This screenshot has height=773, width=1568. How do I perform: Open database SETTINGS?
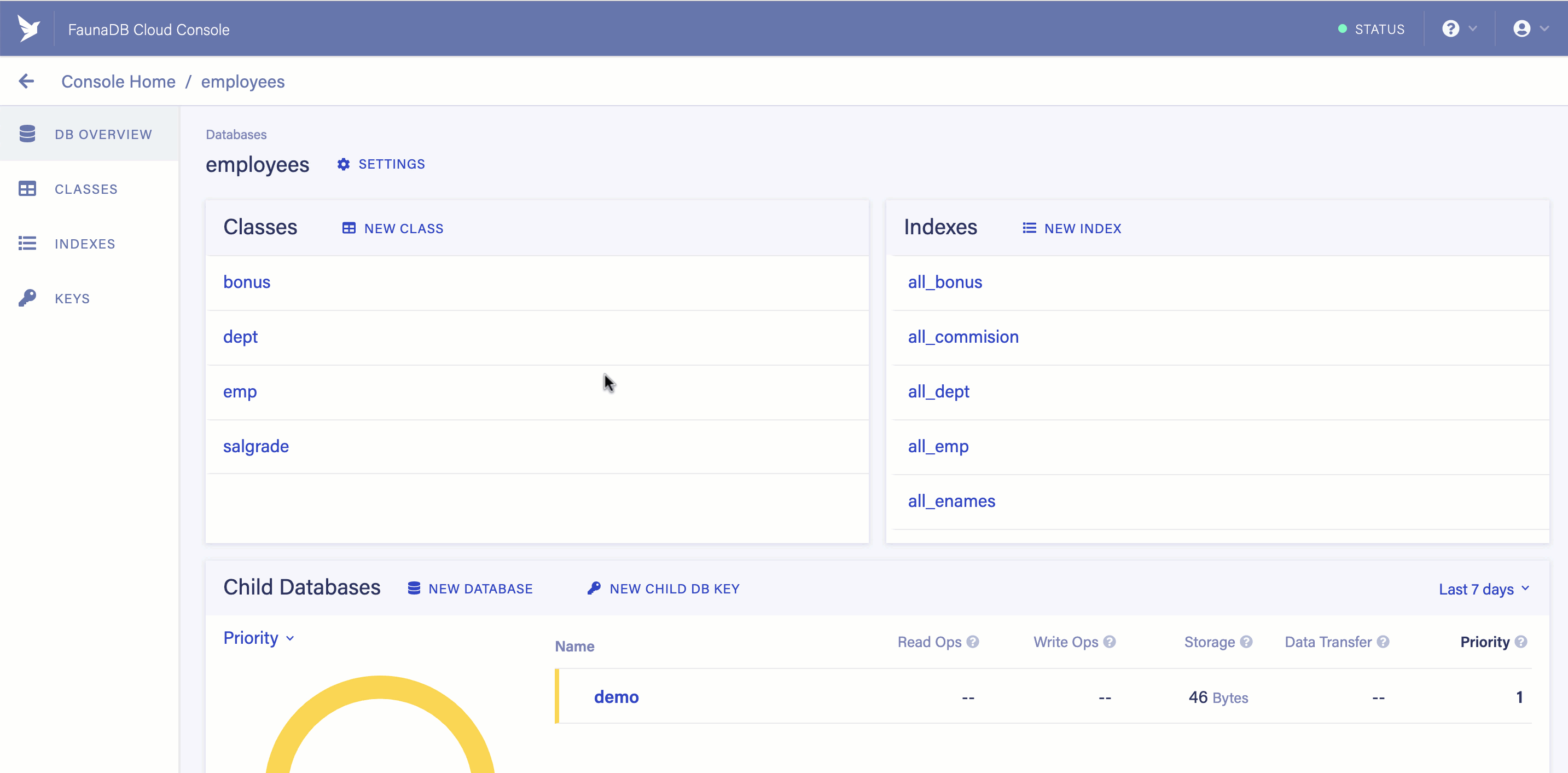point(381,164)
